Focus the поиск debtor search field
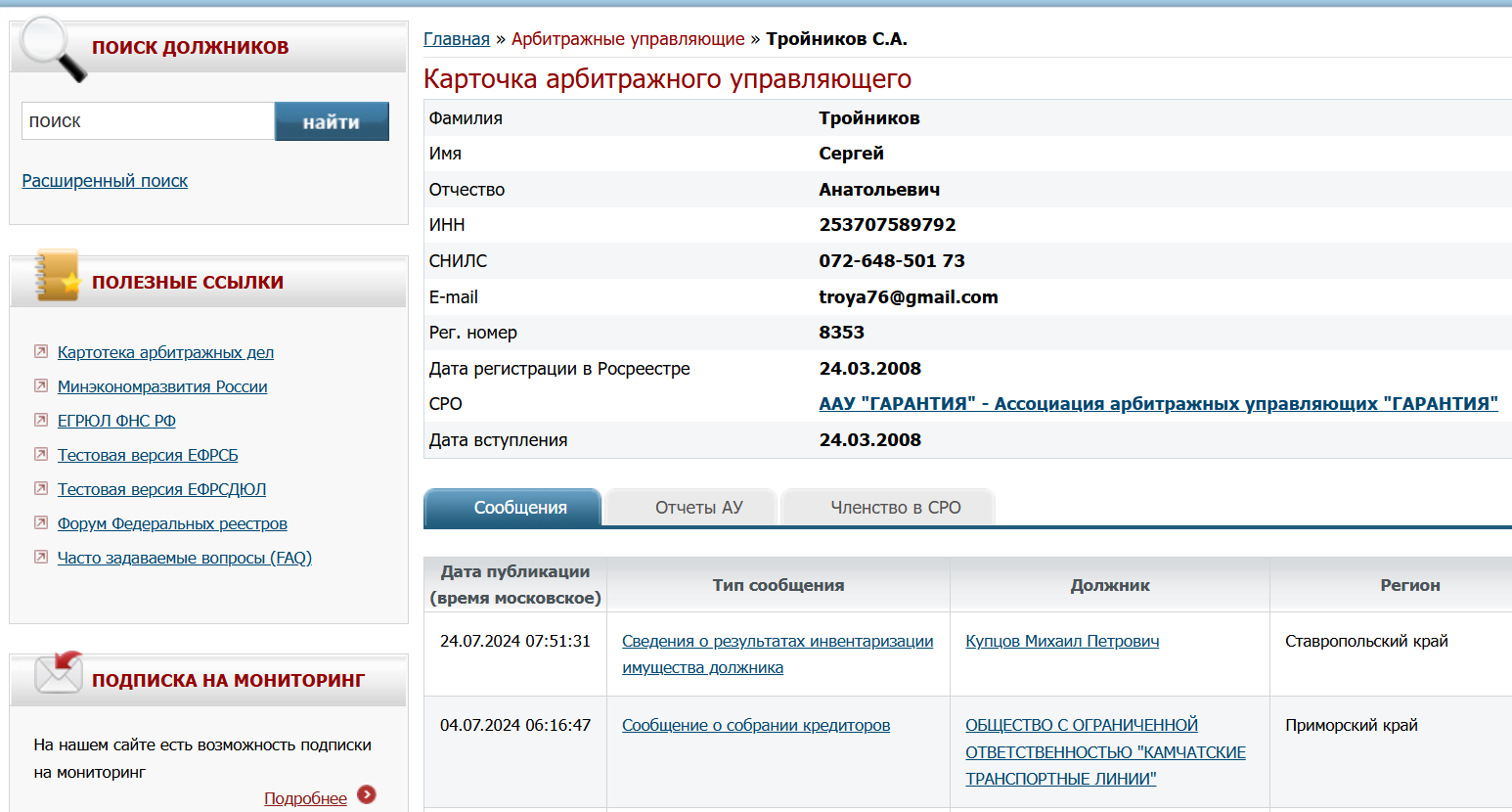Image resolution: width=1512 pixels, height=812 pixels. [x=148, y=121]
